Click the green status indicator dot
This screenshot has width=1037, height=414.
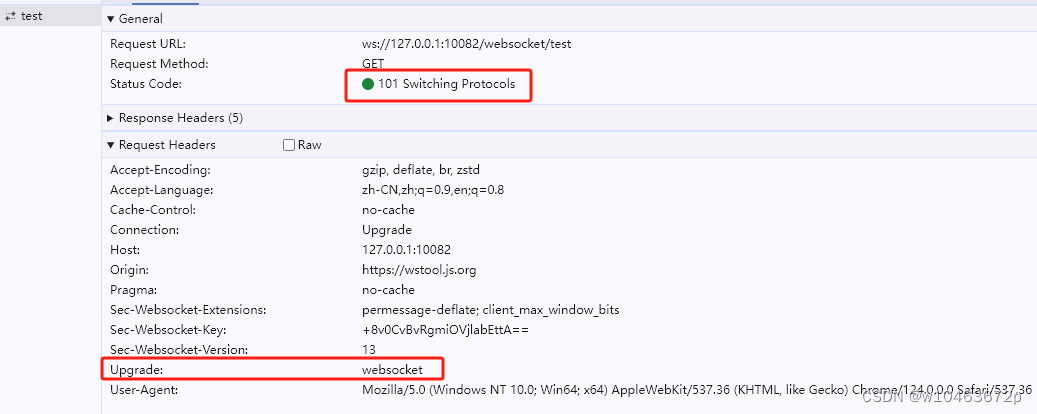pos(368,84)
